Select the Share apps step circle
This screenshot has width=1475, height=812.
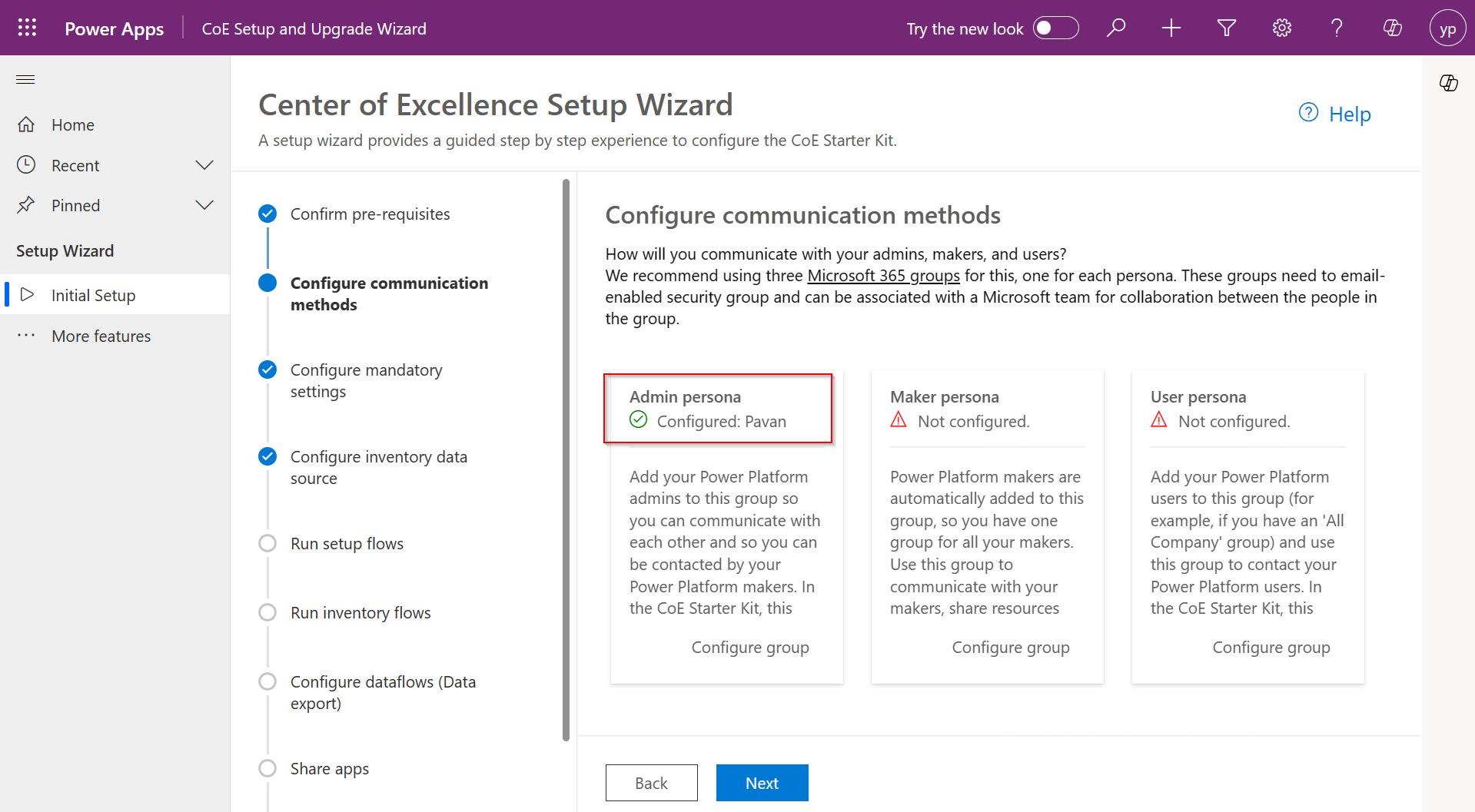[267, 767]
